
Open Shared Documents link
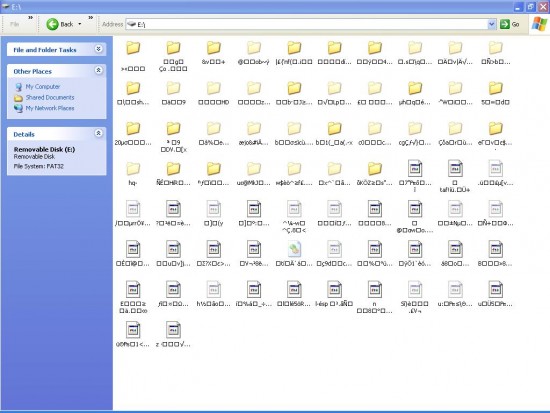(x=50, y=97)
